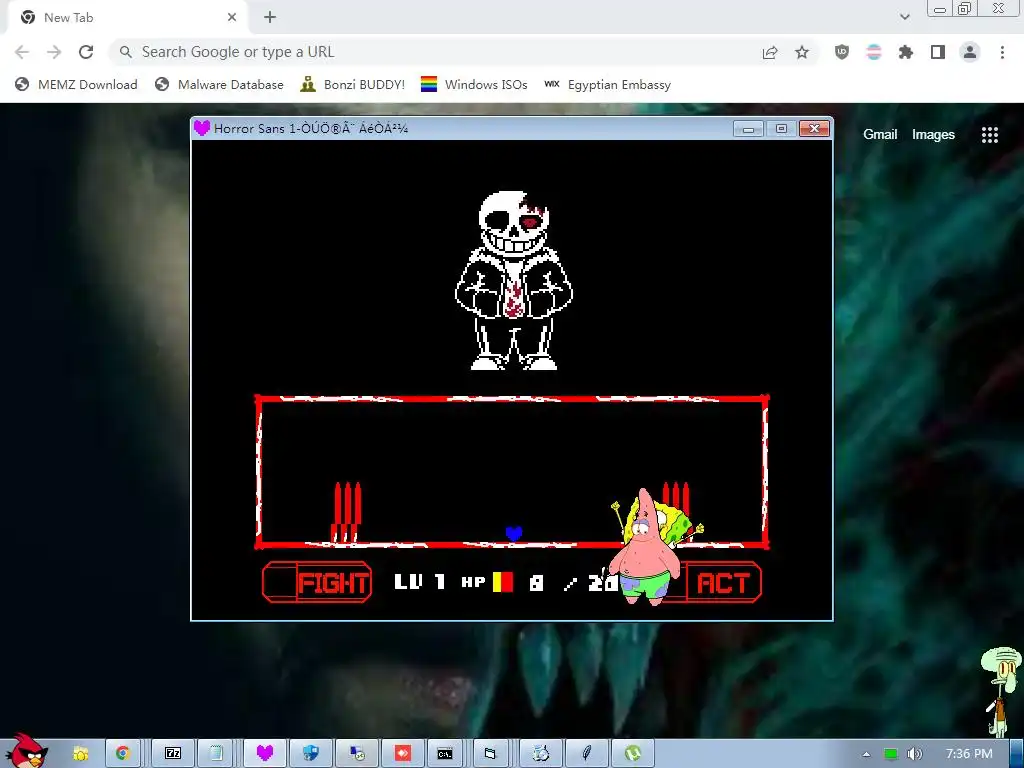The width and height of the screenshot is (1024, 768).
Task: Click the FIGHT button in the game
Action: pyautogui.click(x=317, y=582)
